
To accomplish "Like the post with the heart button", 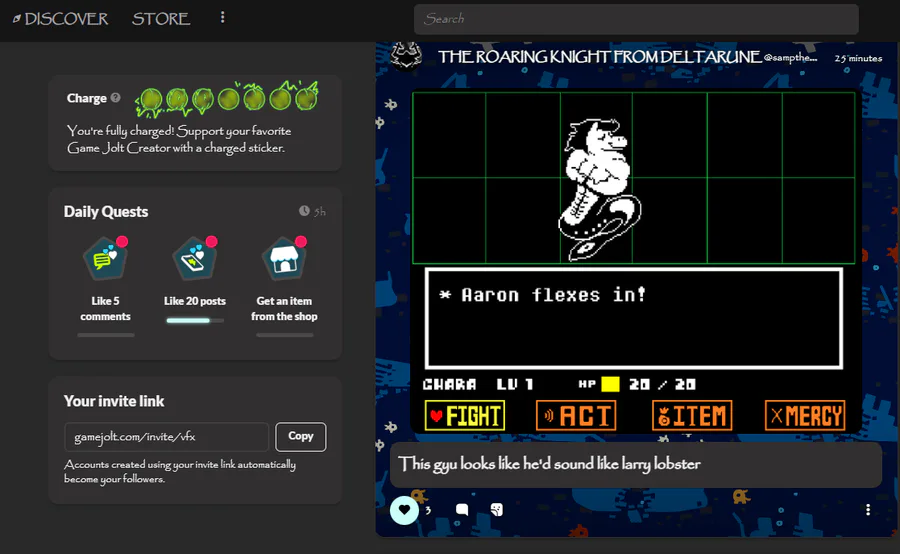I will click(404, 510).
